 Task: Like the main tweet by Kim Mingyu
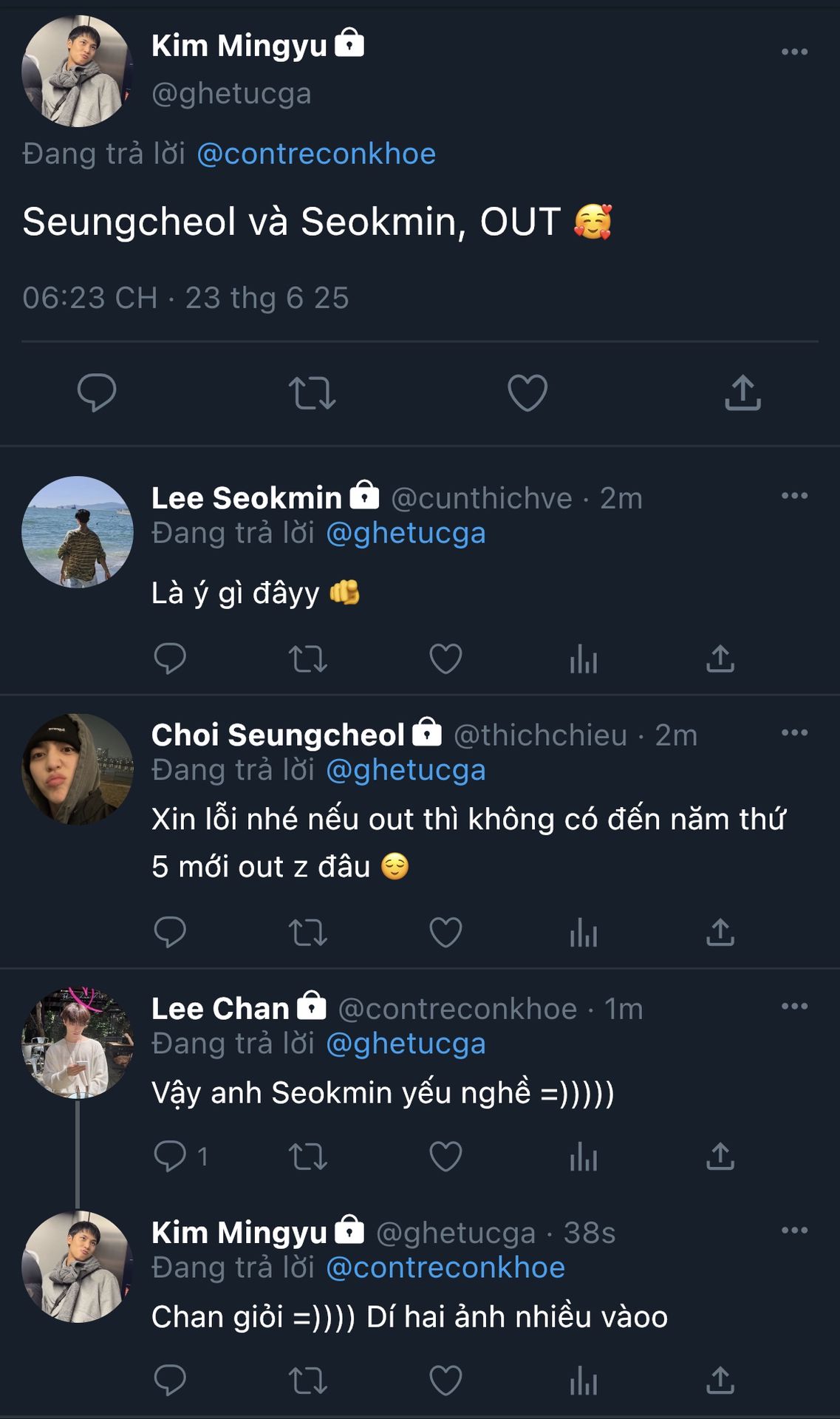pyautogui.click(x=527, y=392)
